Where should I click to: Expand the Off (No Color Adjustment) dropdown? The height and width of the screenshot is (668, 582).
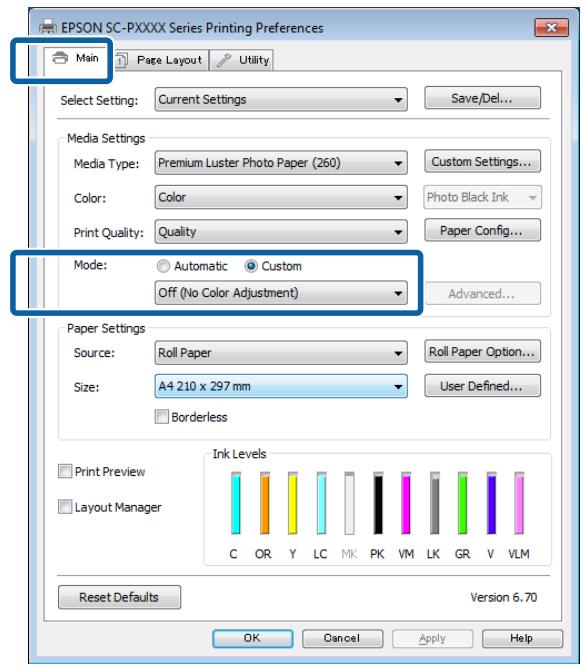click(x=281, y=293)
